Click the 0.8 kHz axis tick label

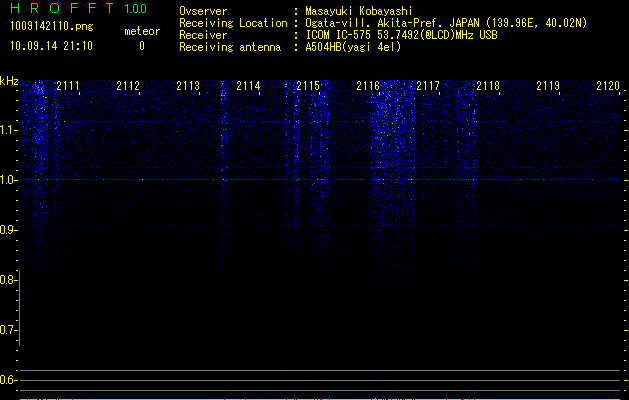(8, 280)
